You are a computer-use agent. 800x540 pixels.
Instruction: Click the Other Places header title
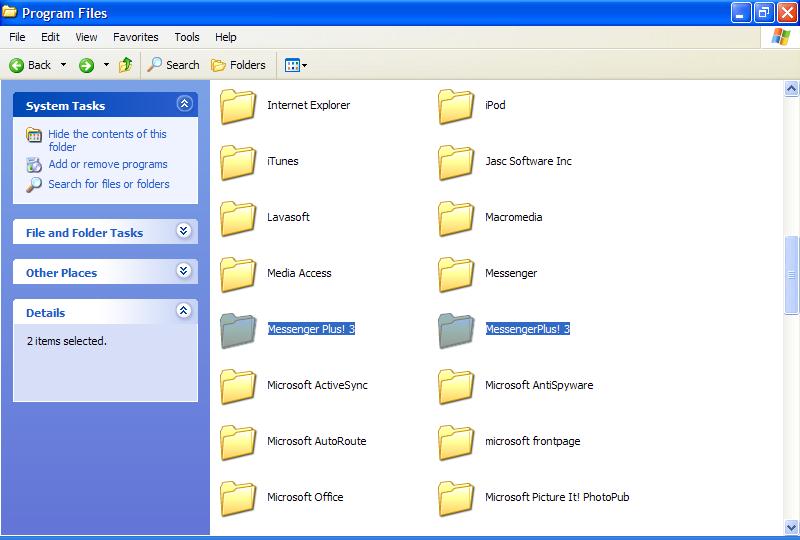61,273
